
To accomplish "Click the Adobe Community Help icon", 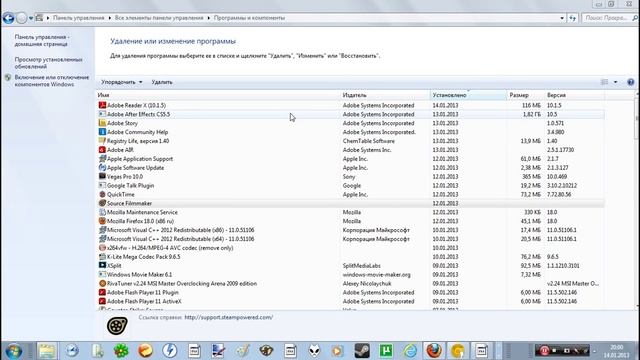I will (x=102, y=132).
